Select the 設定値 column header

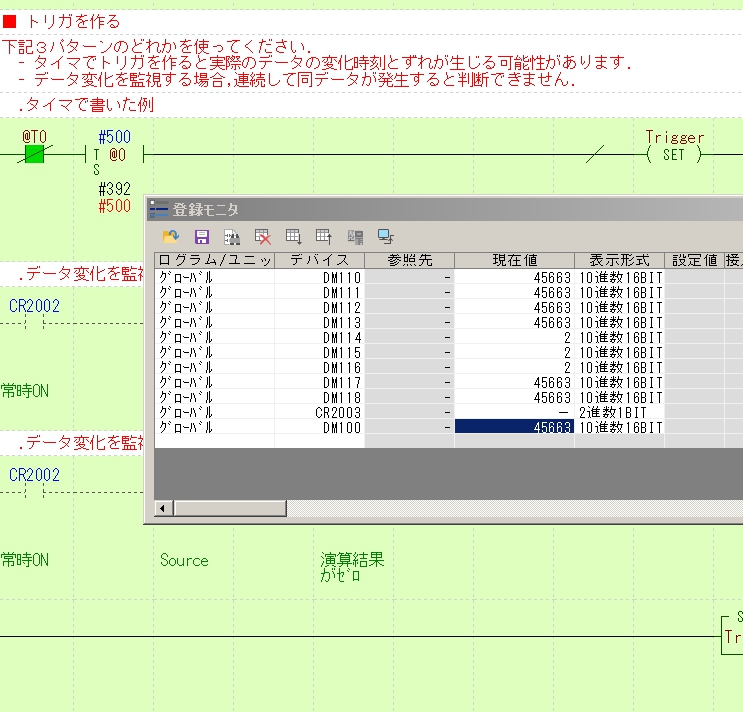coord(694,260)
